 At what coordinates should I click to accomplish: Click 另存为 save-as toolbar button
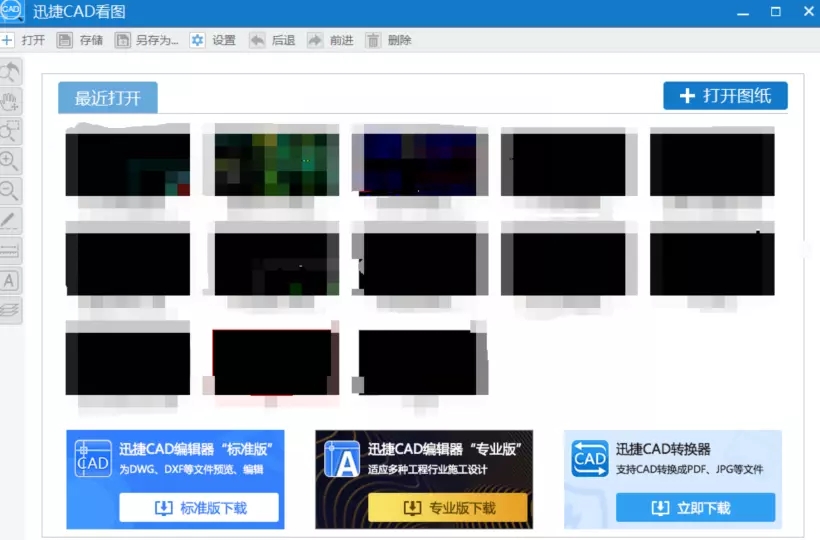pos(147,40)
